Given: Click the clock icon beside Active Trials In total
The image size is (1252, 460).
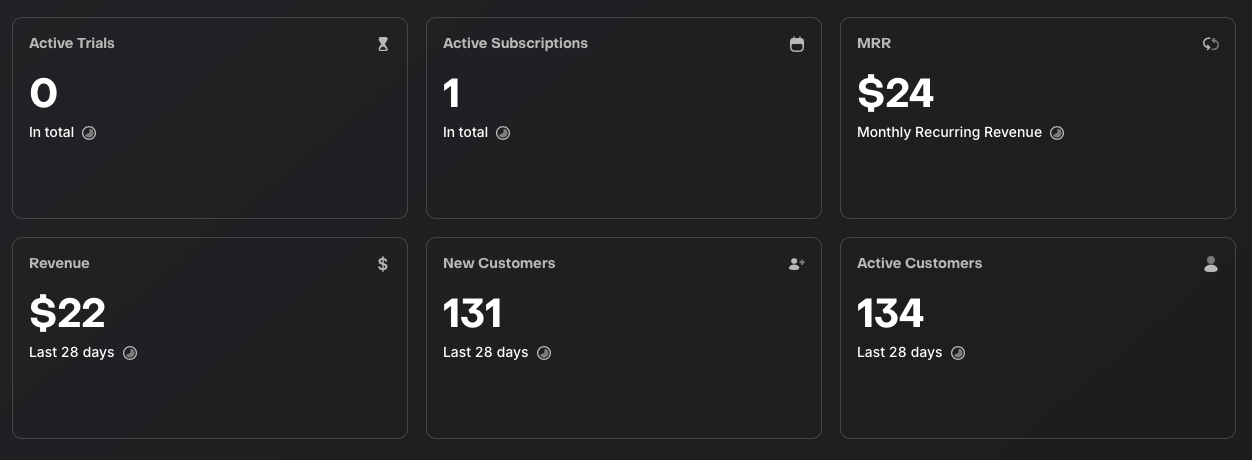Looking at the screenshot, I should [x=89, y=133].
